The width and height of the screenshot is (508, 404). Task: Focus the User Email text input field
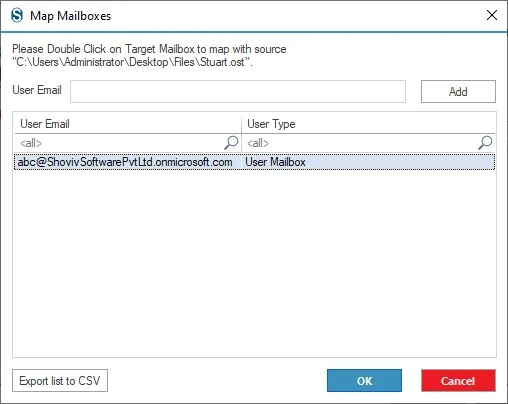[238, 91]
